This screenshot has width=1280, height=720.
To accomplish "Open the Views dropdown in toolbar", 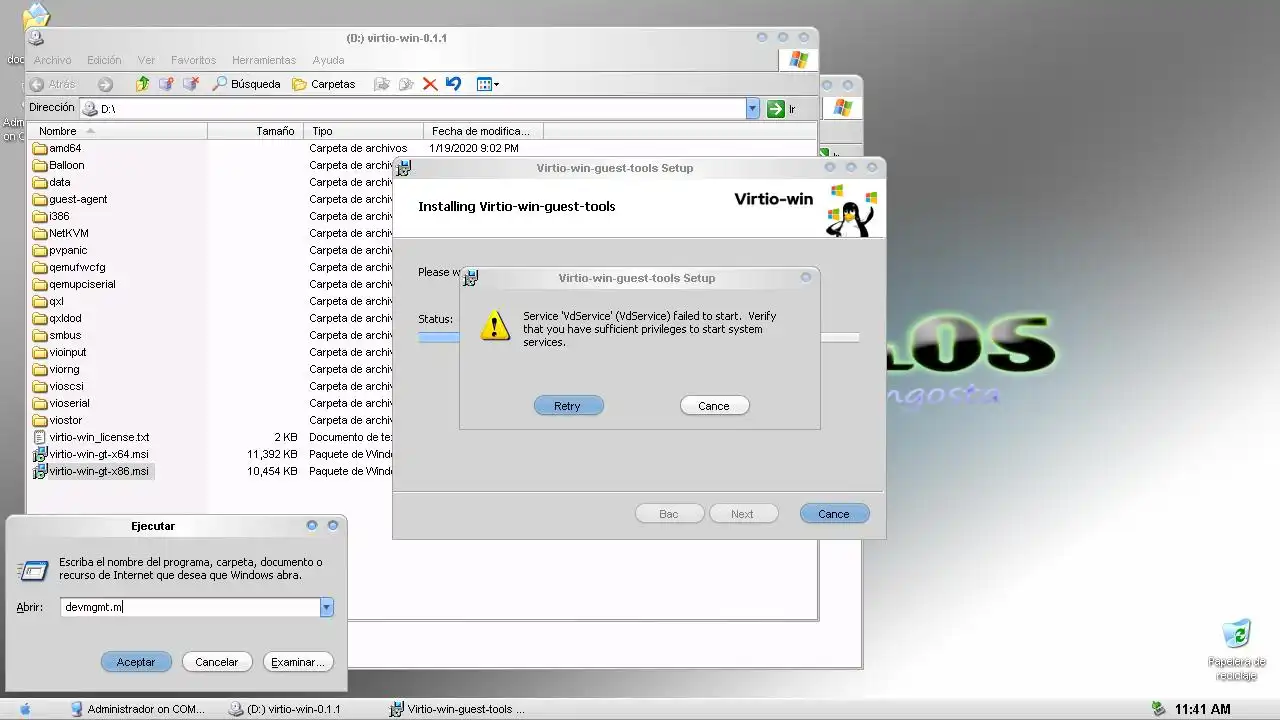I will click(x=487, y=84).
